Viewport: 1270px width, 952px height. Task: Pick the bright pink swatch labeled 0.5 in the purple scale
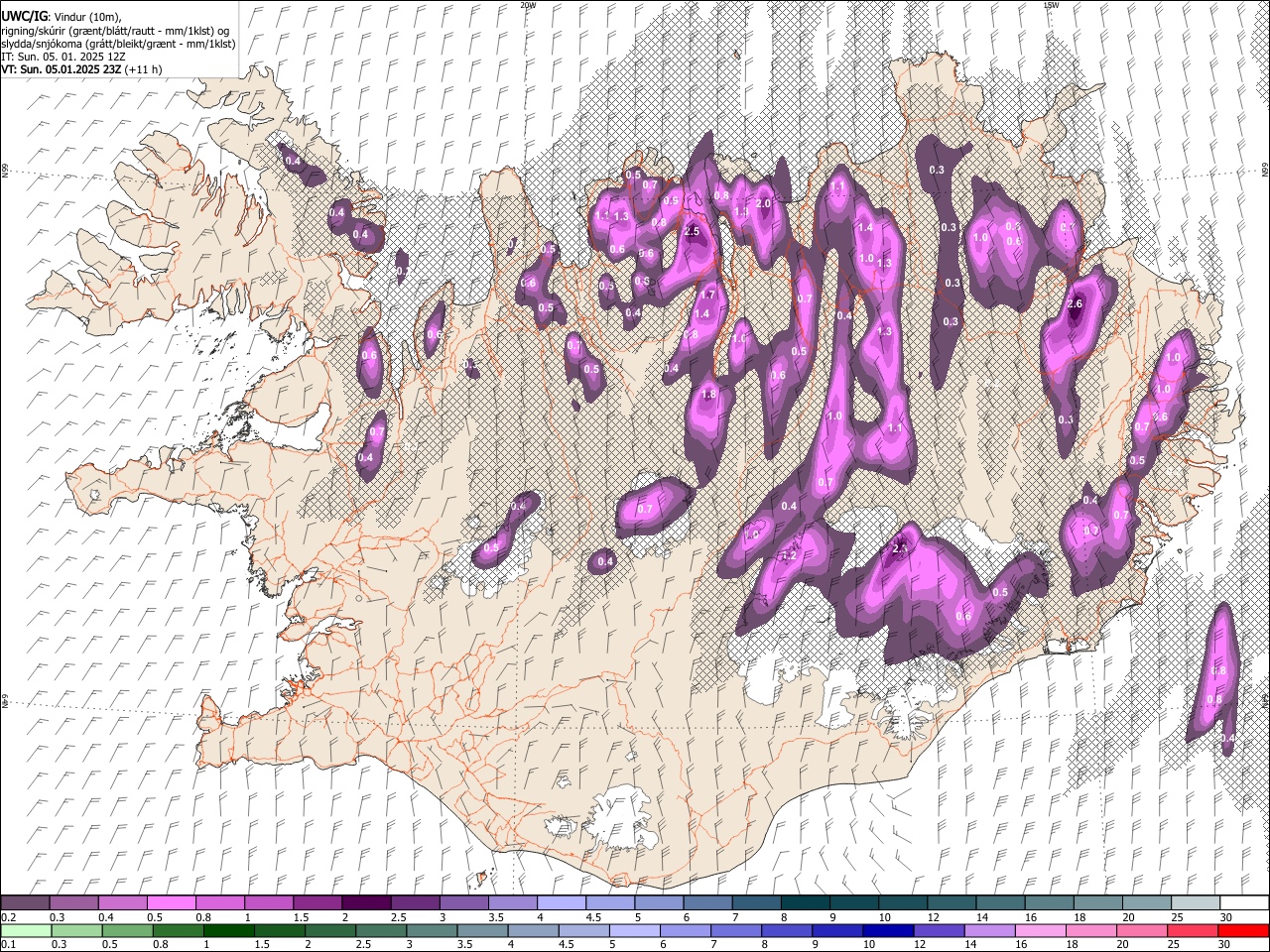[x=171, y=902]
